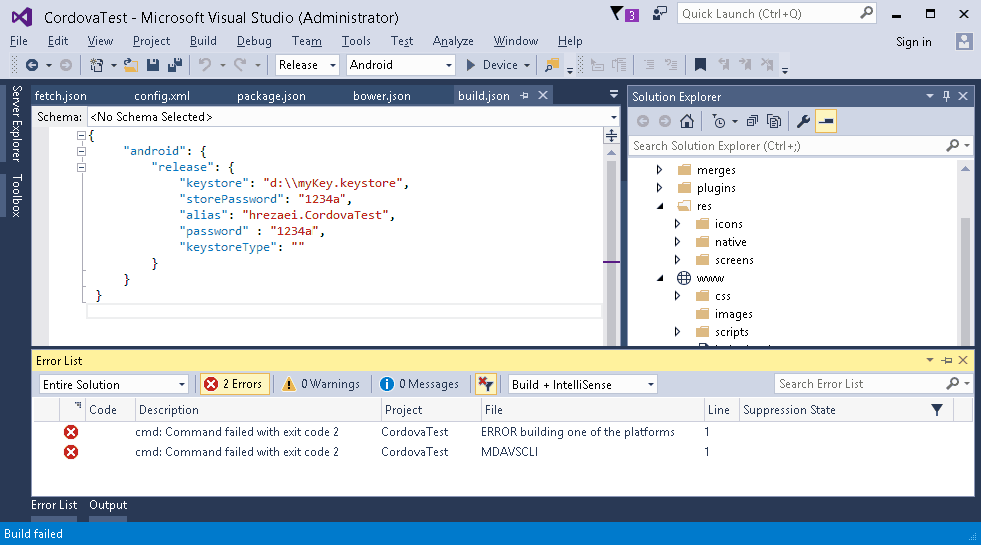Image resolution: width=981 pixels, height=545 pixels.
Task: Toggle auto-hide pin on Solution Explorer
Action: tap(947, 96)
